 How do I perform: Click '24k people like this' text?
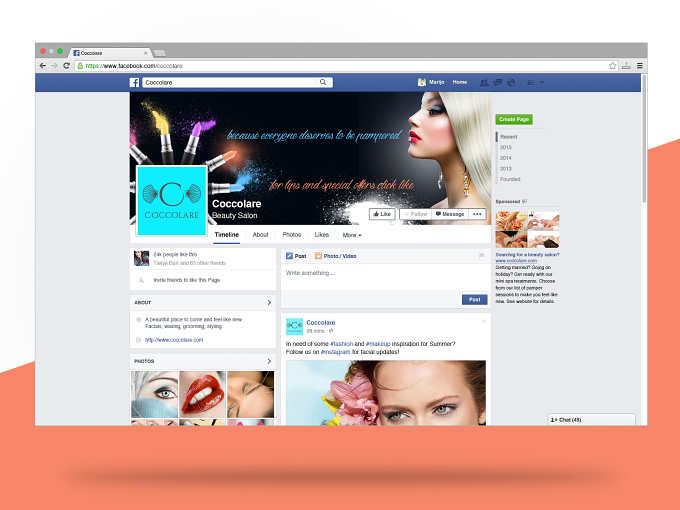tap(175, 255)
